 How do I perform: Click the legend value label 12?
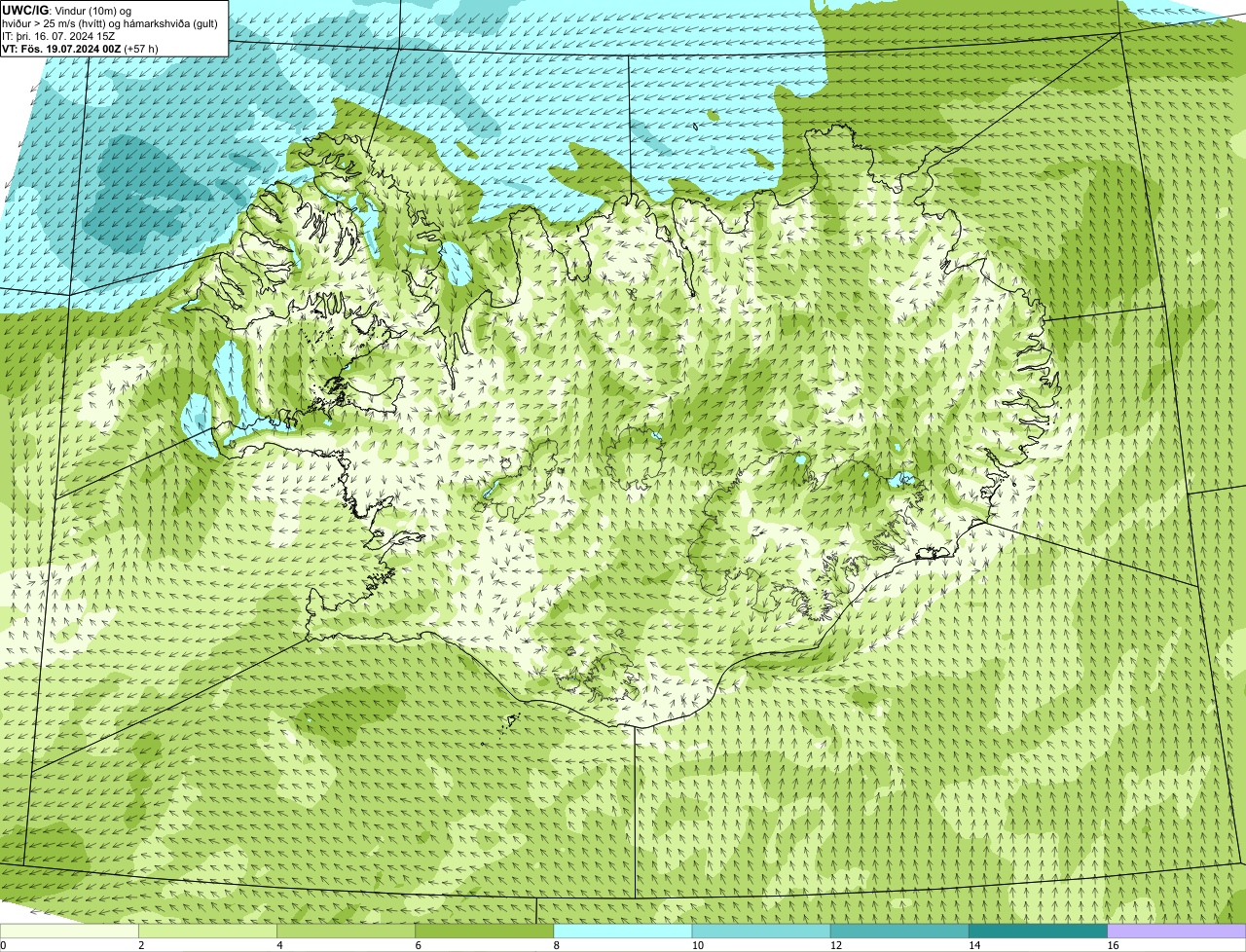click(x=834, y=945)
